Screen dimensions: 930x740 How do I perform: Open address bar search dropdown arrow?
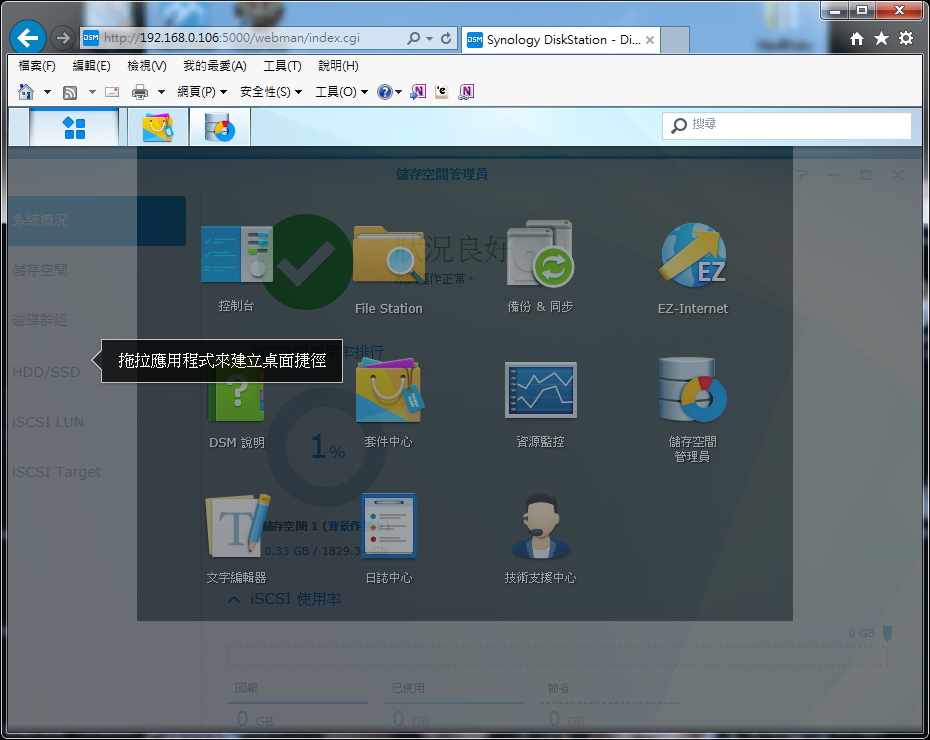tap(429, 39)
